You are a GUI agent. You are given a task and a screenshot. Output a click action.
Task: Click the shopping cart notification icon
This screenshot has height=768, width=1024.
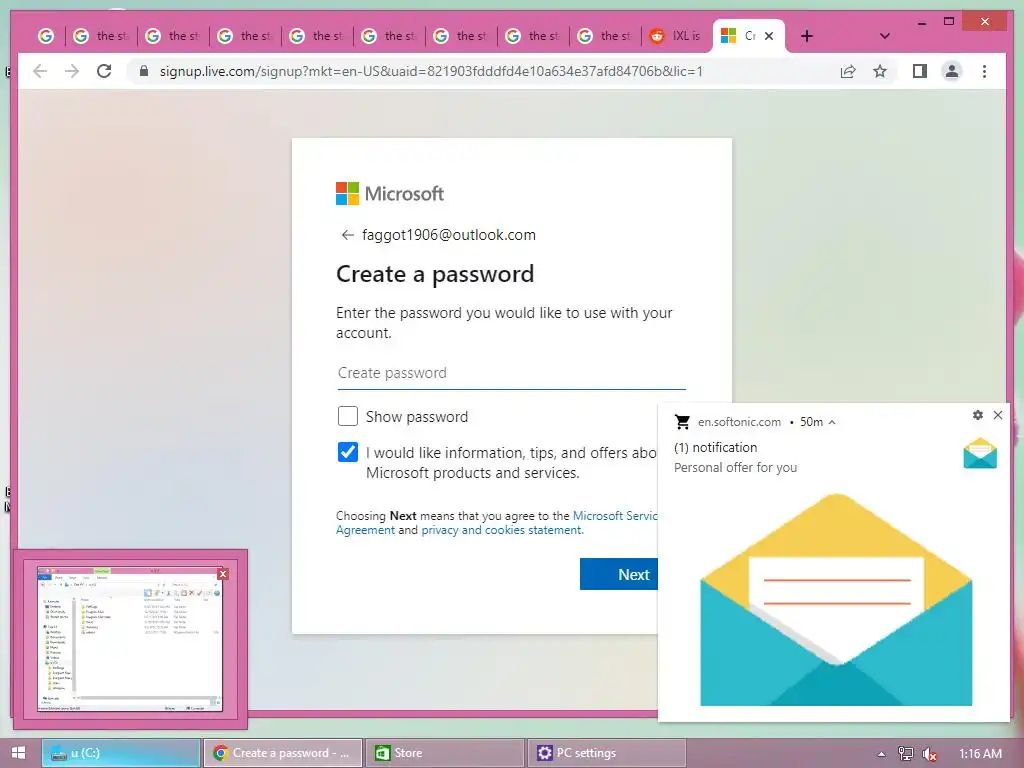[x=682, y=422]
